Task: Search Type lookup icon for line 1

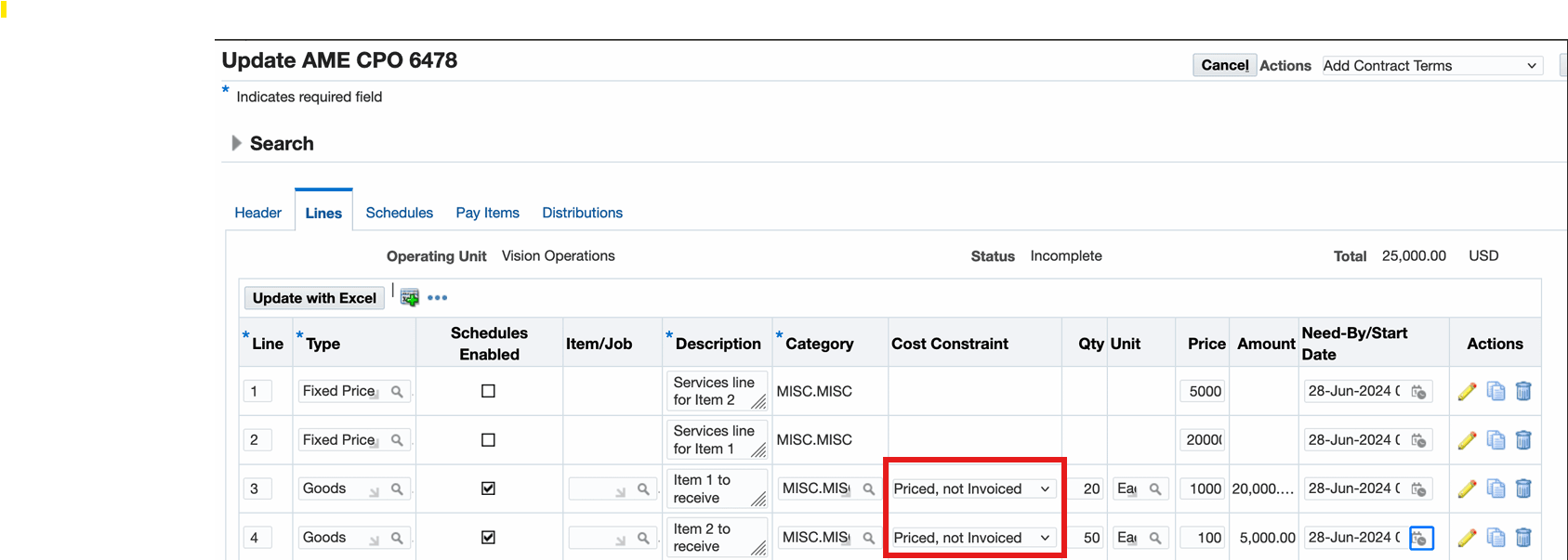Action: point(397,392)
